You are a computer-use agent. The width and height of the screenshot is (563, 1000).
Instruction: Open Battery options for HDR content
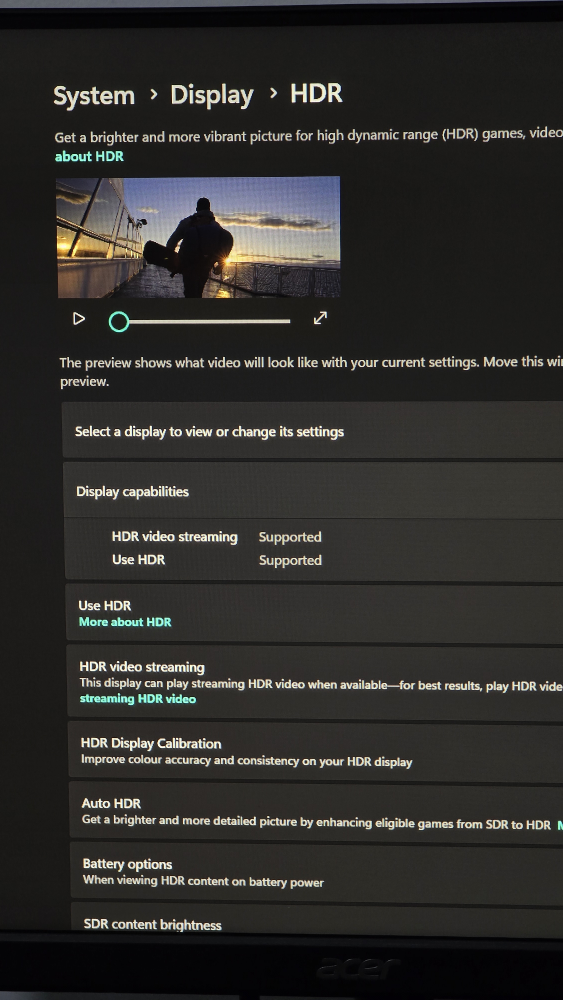(318, 872)
